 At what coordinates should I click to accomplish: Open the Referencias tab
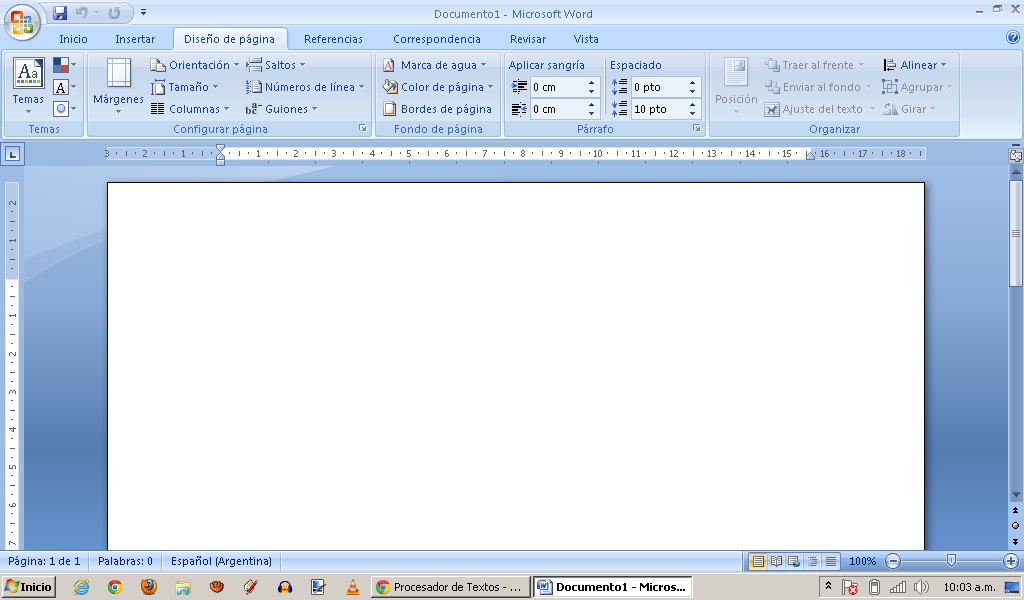[333, 39]
